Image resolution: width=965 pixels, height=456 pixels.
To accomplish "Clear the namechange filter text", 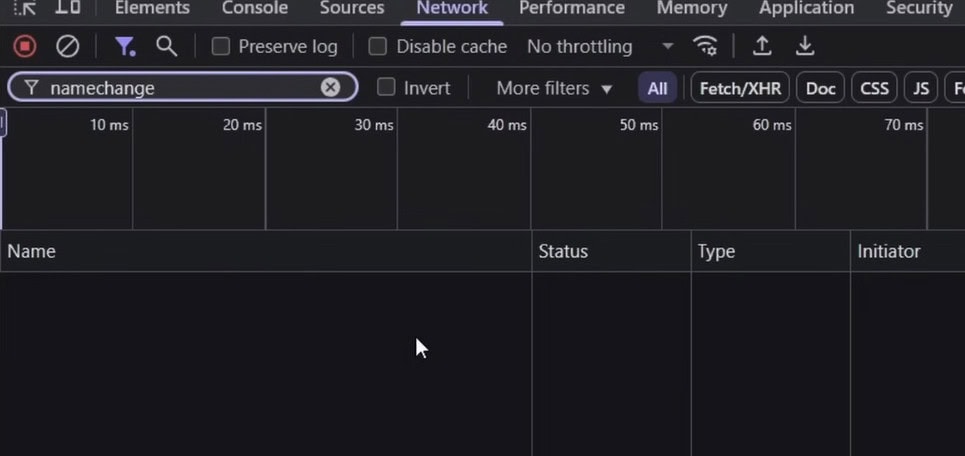I will pyautogui.click(x=330, y=87).
